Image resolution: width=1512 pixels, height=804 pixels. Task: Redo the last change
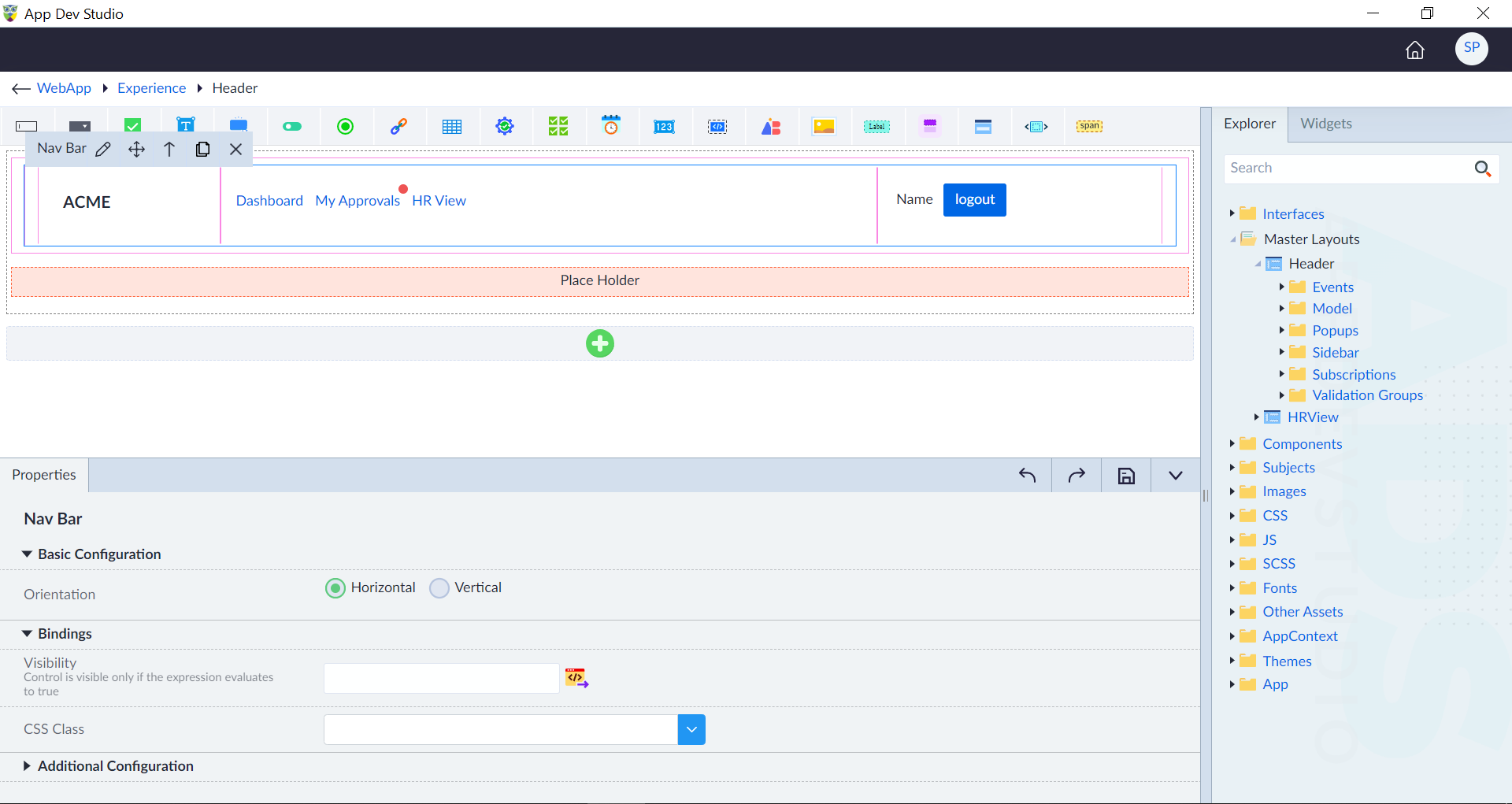1077,476
